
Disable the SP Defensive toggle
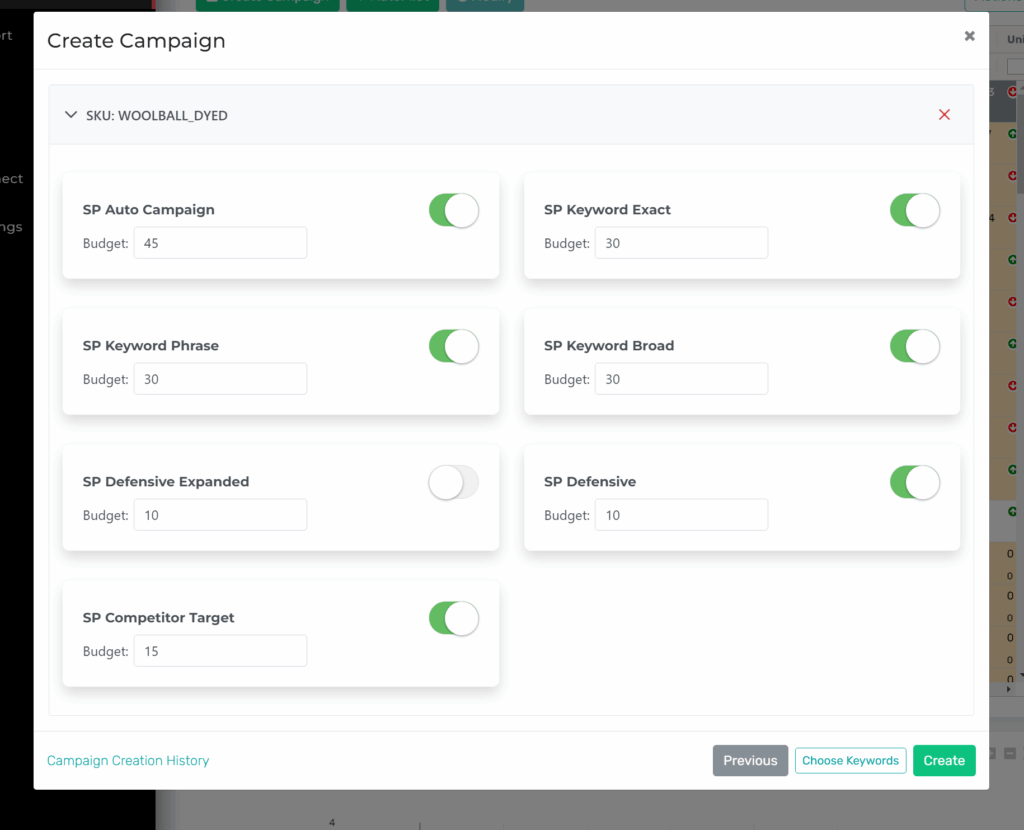point(915,482)
